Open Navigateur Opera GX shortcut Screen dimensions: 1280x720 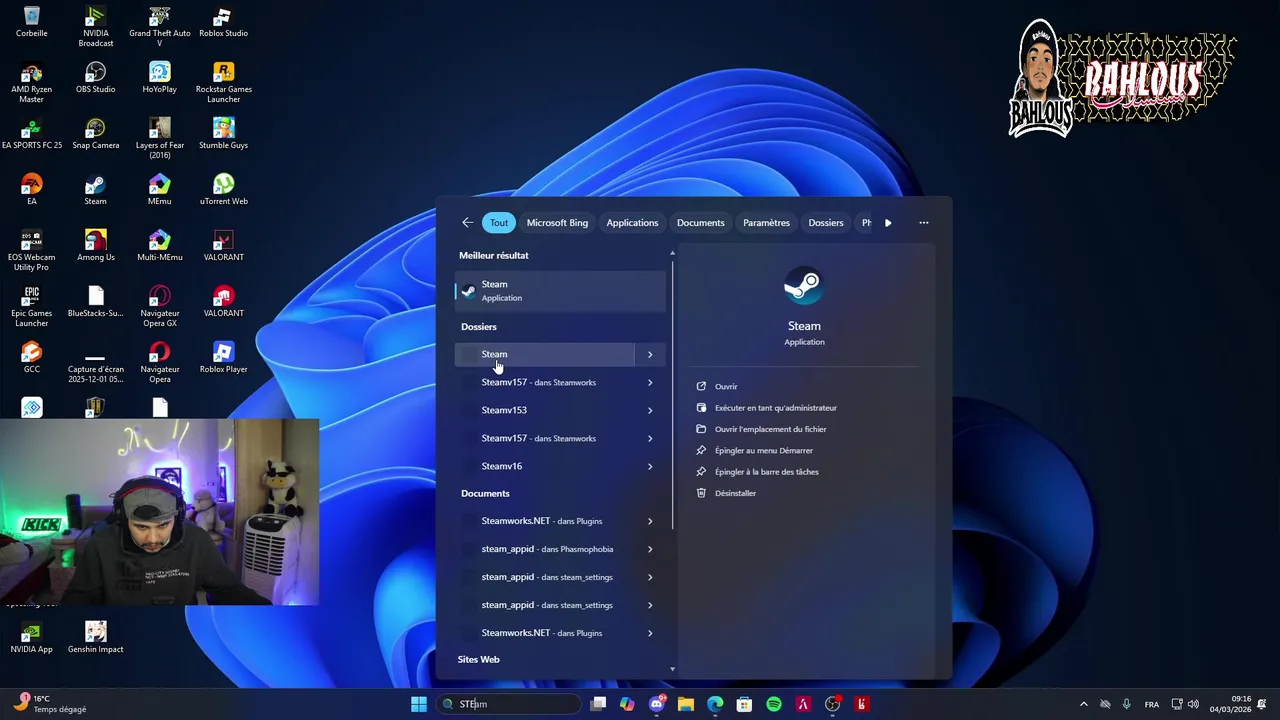[x=160, y=307]
